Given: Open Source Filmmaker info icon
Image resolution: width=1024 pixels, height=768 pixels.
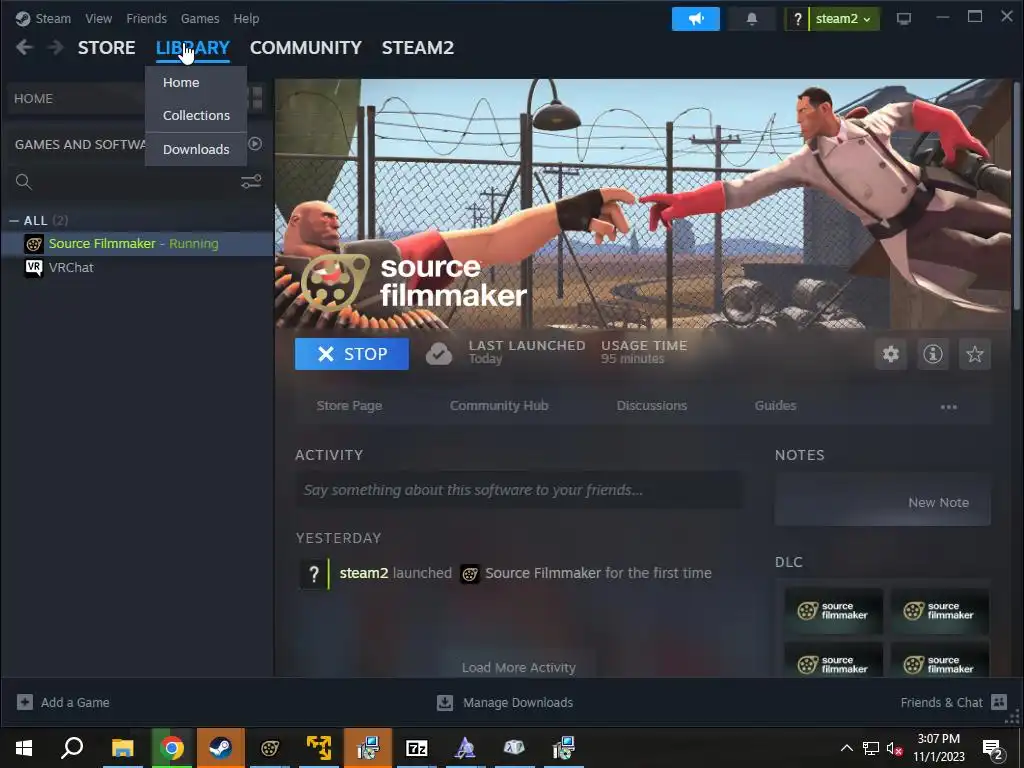Looking at the screenshot, I should [x=933, y=354].
